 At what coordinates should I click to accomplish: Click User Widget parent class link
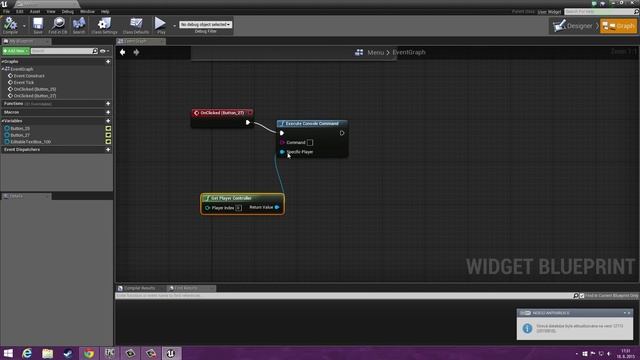[549, 12]
